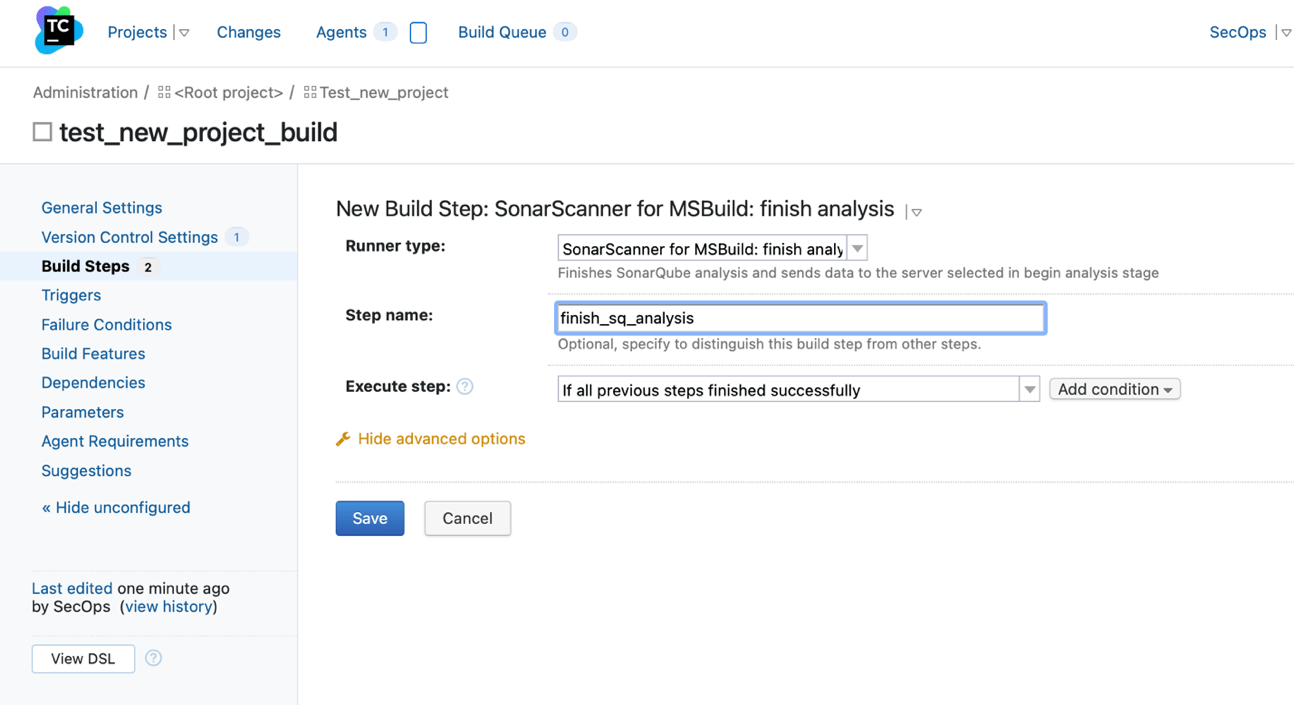Click the agent square icon next to Agents
1294x705 pixels.
point(418,32)
